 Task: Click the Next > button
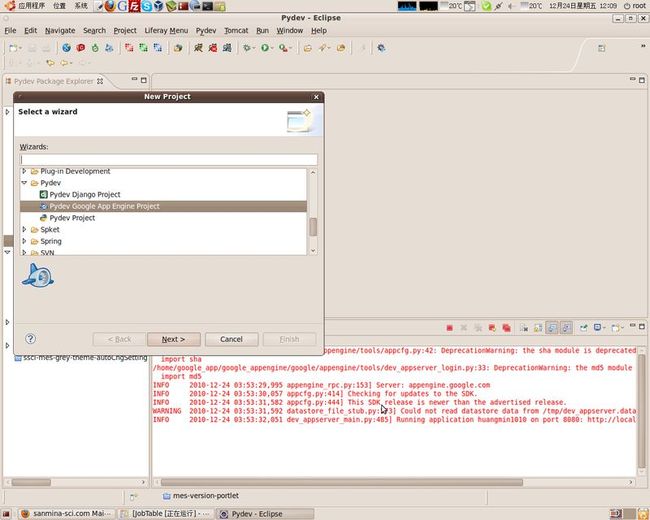[x=174, y=339]
